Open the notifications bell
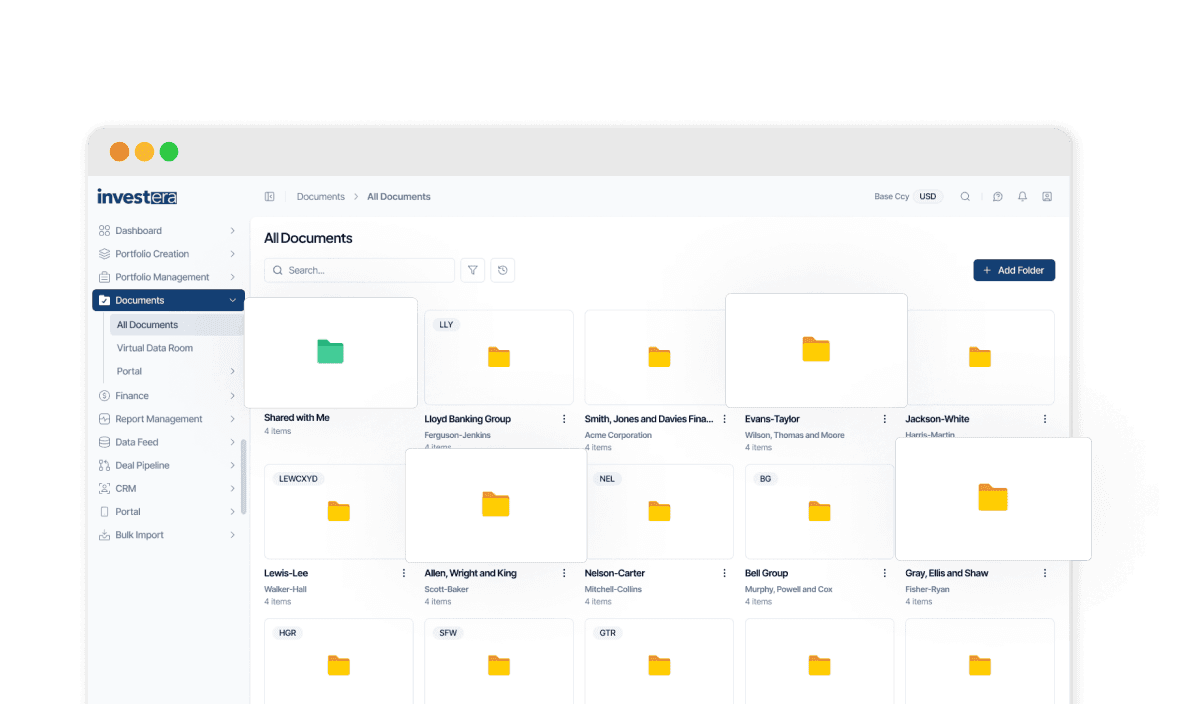This screenshot has height=704, width=1178. 1022,197
